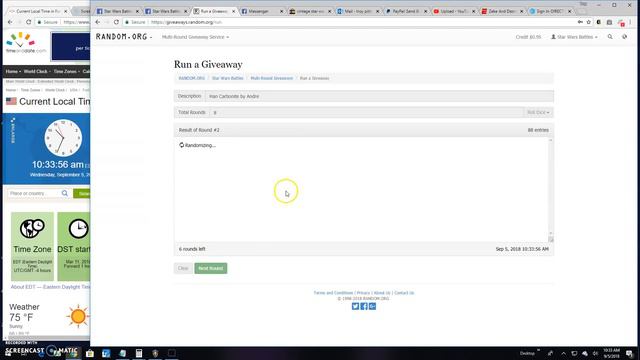Viewport: 640px width, 360px height.
Task: Click the search magnifier in RANDOM.ORG navbar
Action: [610, 37]
